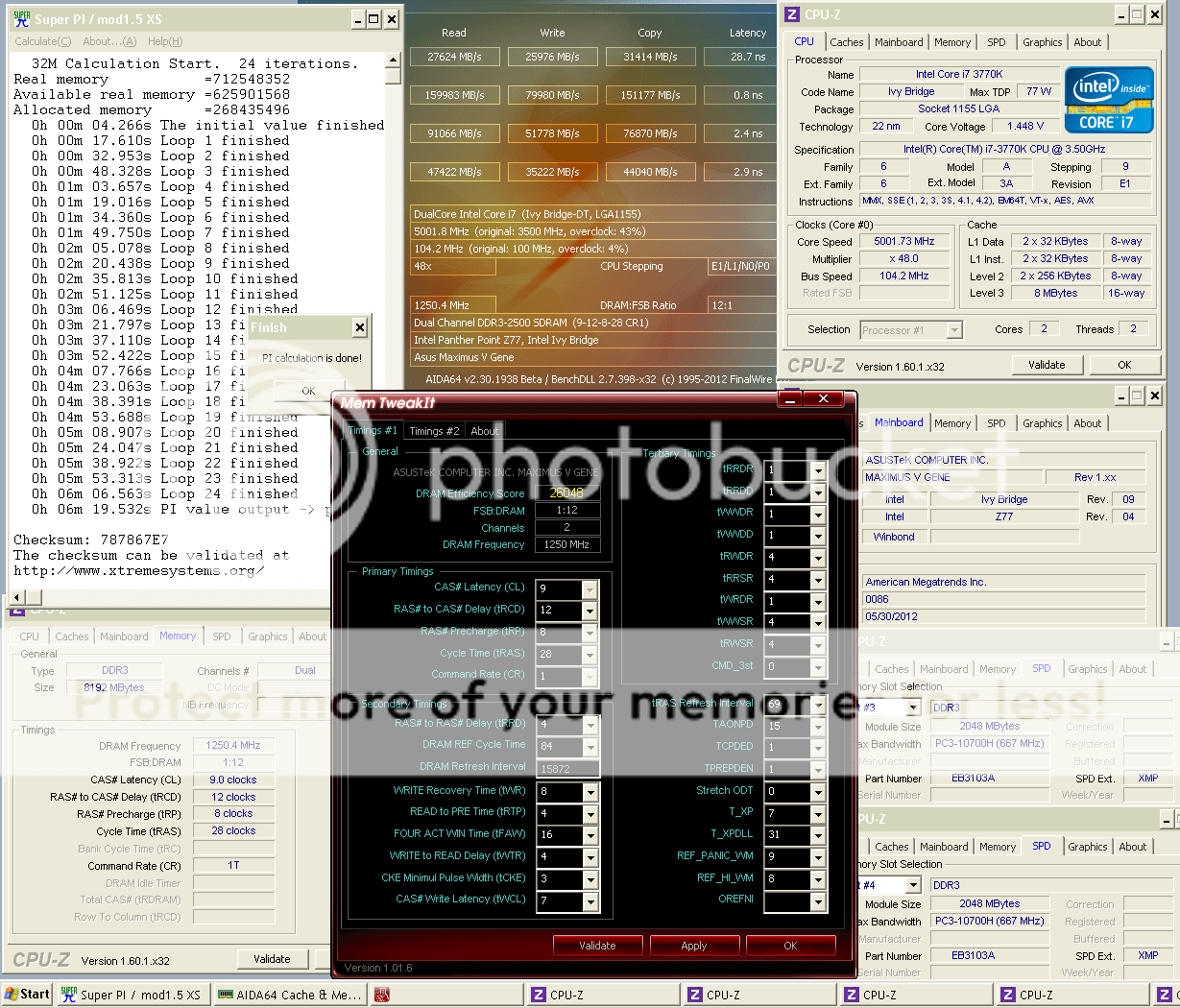Click OK in the PI calculation dialog
This screenshot has width=1180, height=1008.
point(308,391)
